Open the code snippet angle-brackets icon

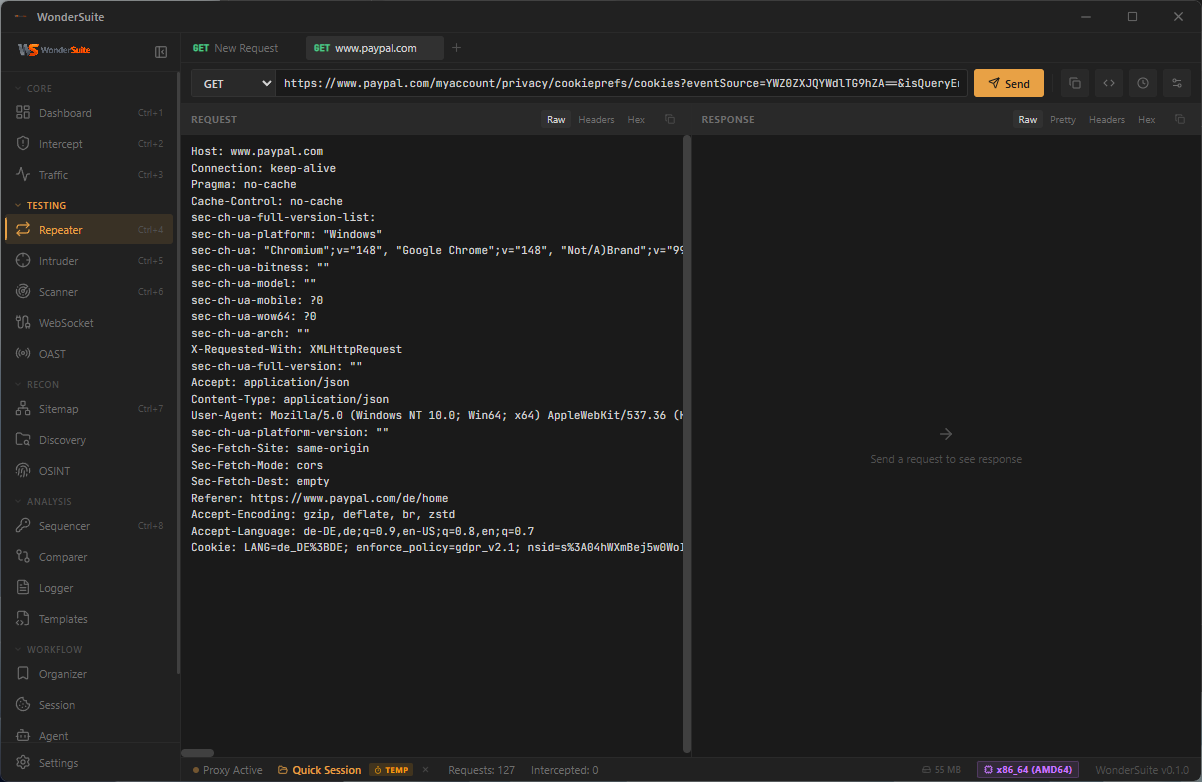[1109, 83]
